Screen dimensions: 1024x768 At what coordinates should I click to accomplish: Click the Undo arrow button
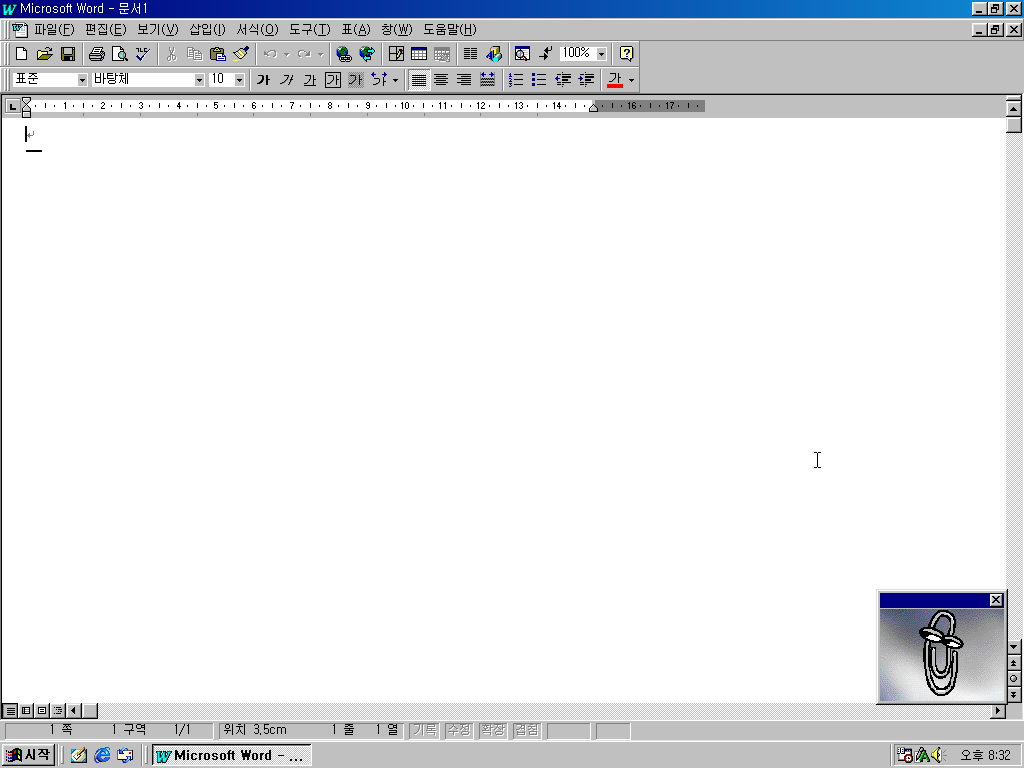(270, 54)
